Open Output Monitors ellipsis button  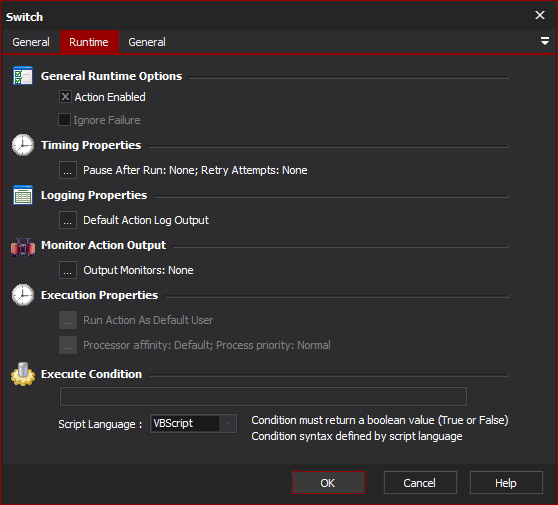(68, 270)
